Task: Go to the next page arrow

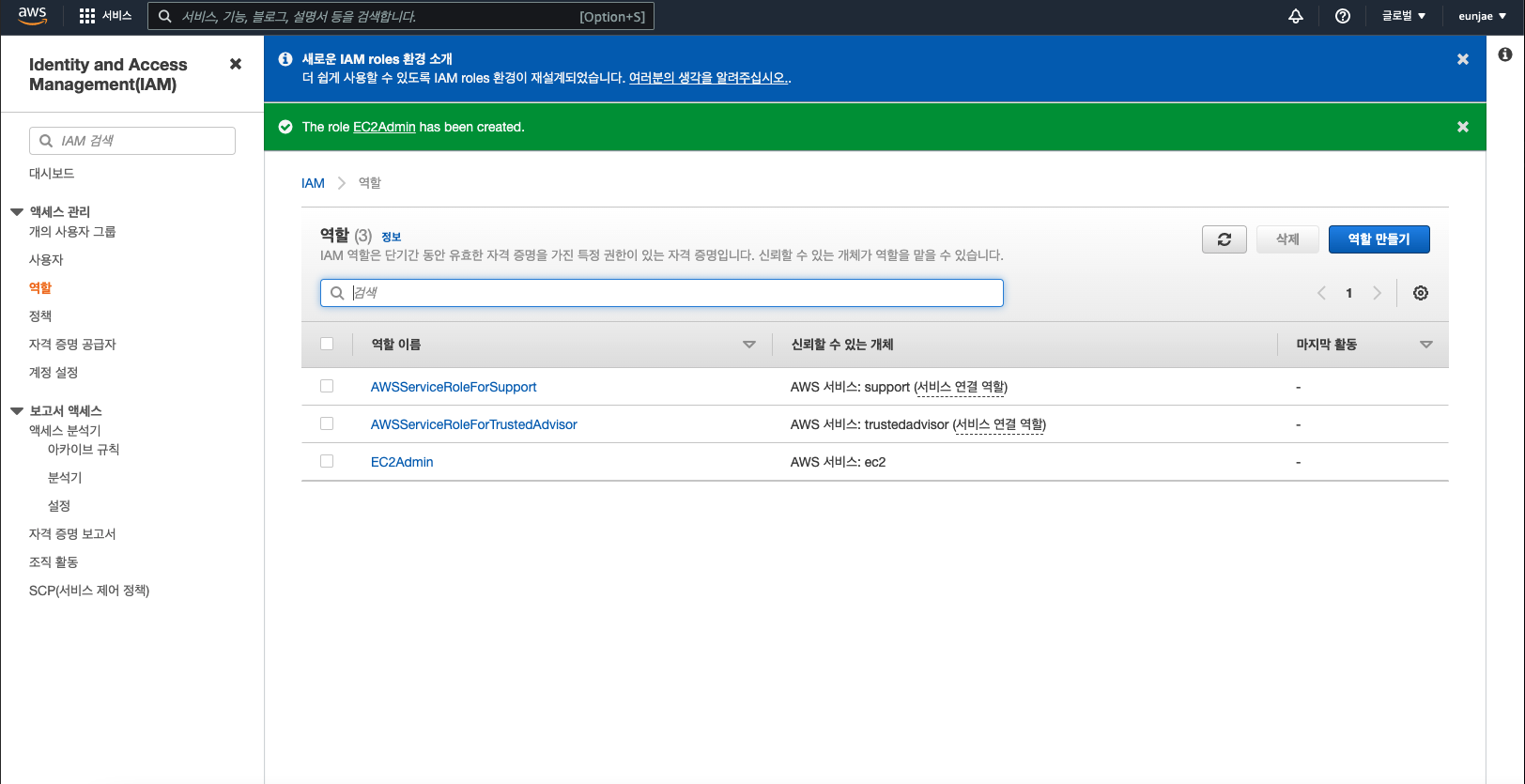Action: point(1378,293)
